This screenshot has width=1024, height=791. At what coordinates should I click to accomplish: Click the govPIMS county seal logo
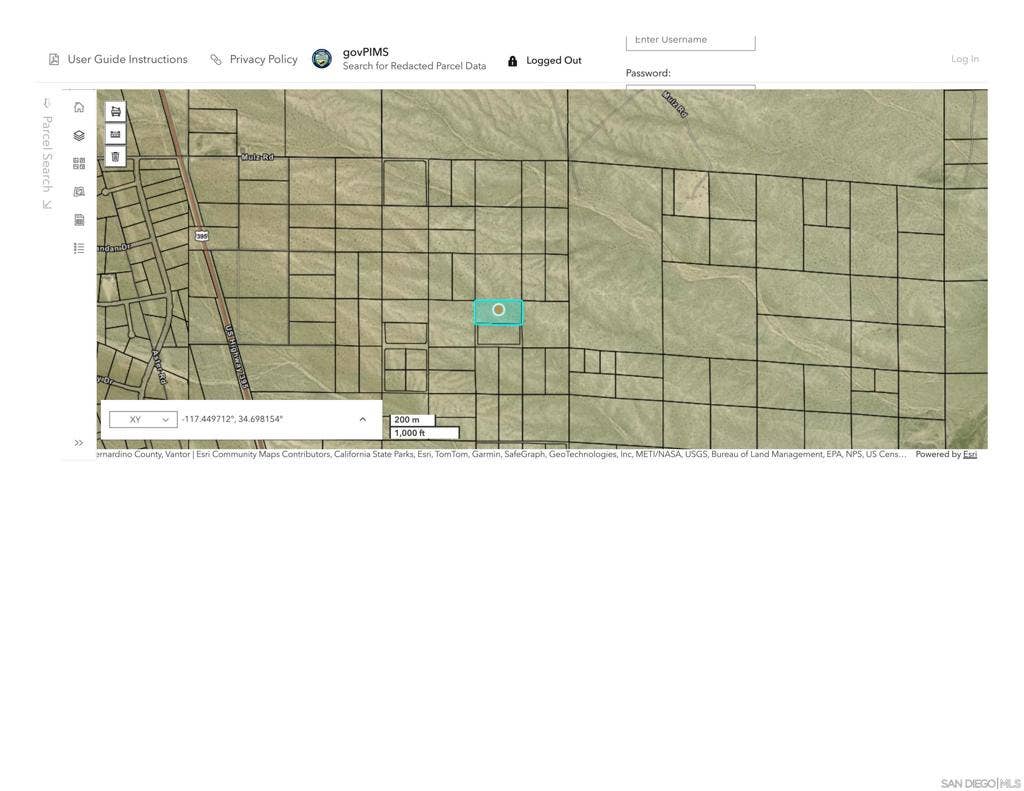pyautogui.click(x=322, y=59)
